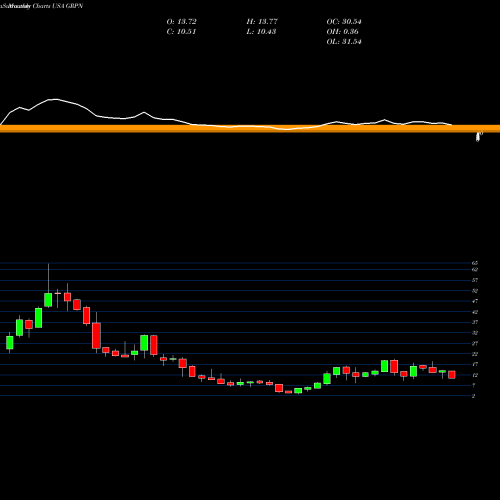Click the "L: 10.43" low price value
Screen dimensions: 500x500
pos(261,32)
